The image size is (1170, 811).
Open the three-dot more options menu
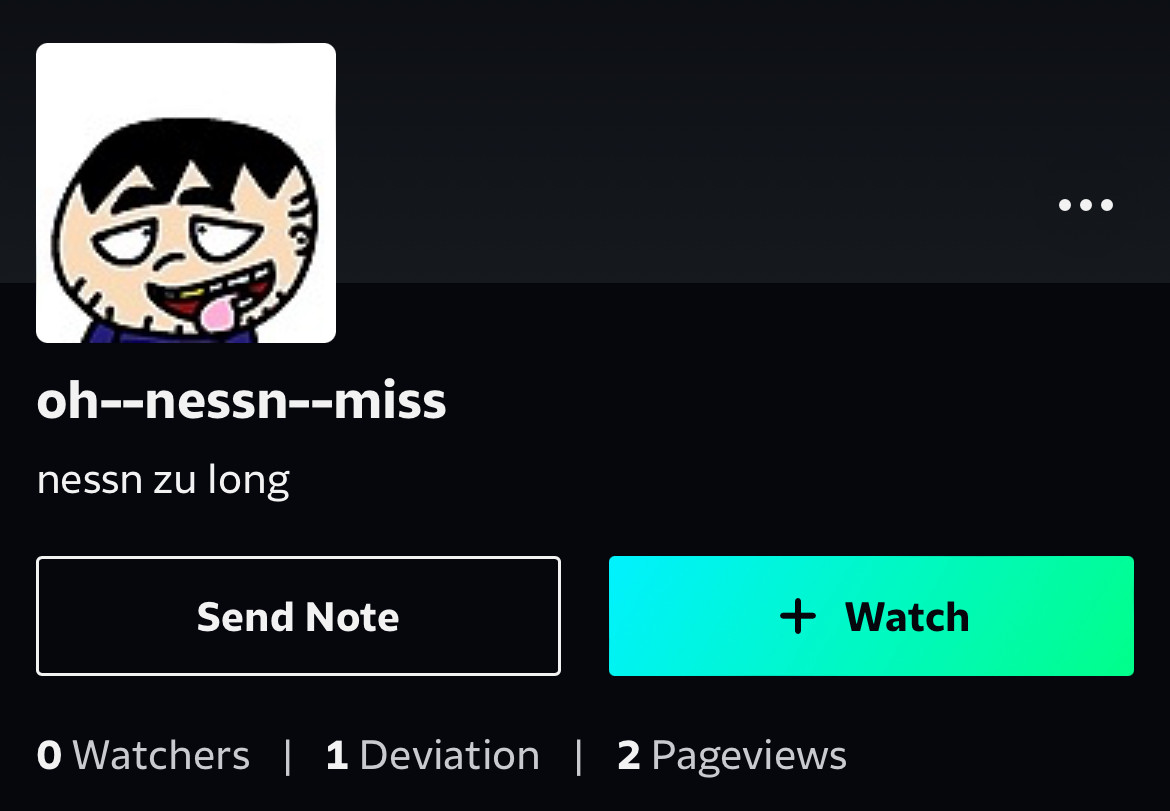click(1086, 204)
